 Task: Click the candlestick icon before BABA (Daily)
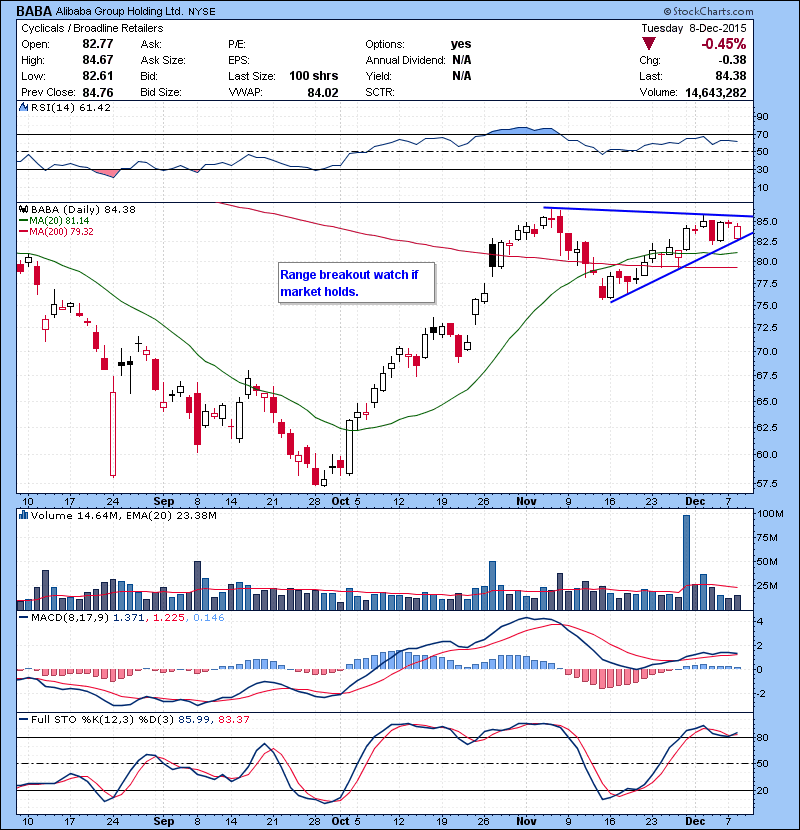tap(23, 210)
